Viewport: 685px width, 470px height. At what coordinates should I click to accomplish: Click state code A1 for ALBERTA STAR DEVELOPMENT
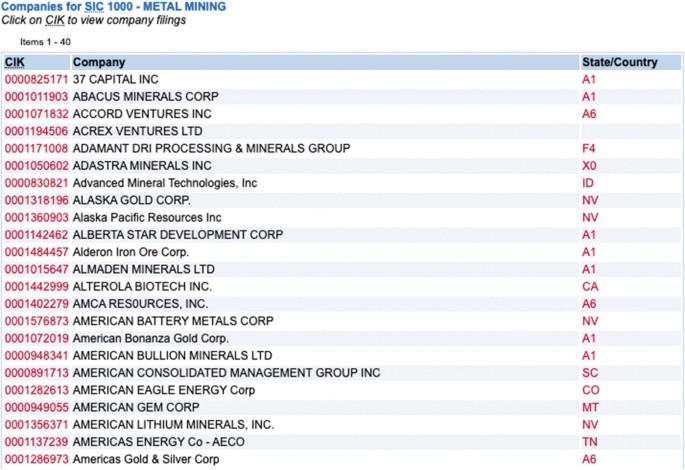click(x=588, y=235)
